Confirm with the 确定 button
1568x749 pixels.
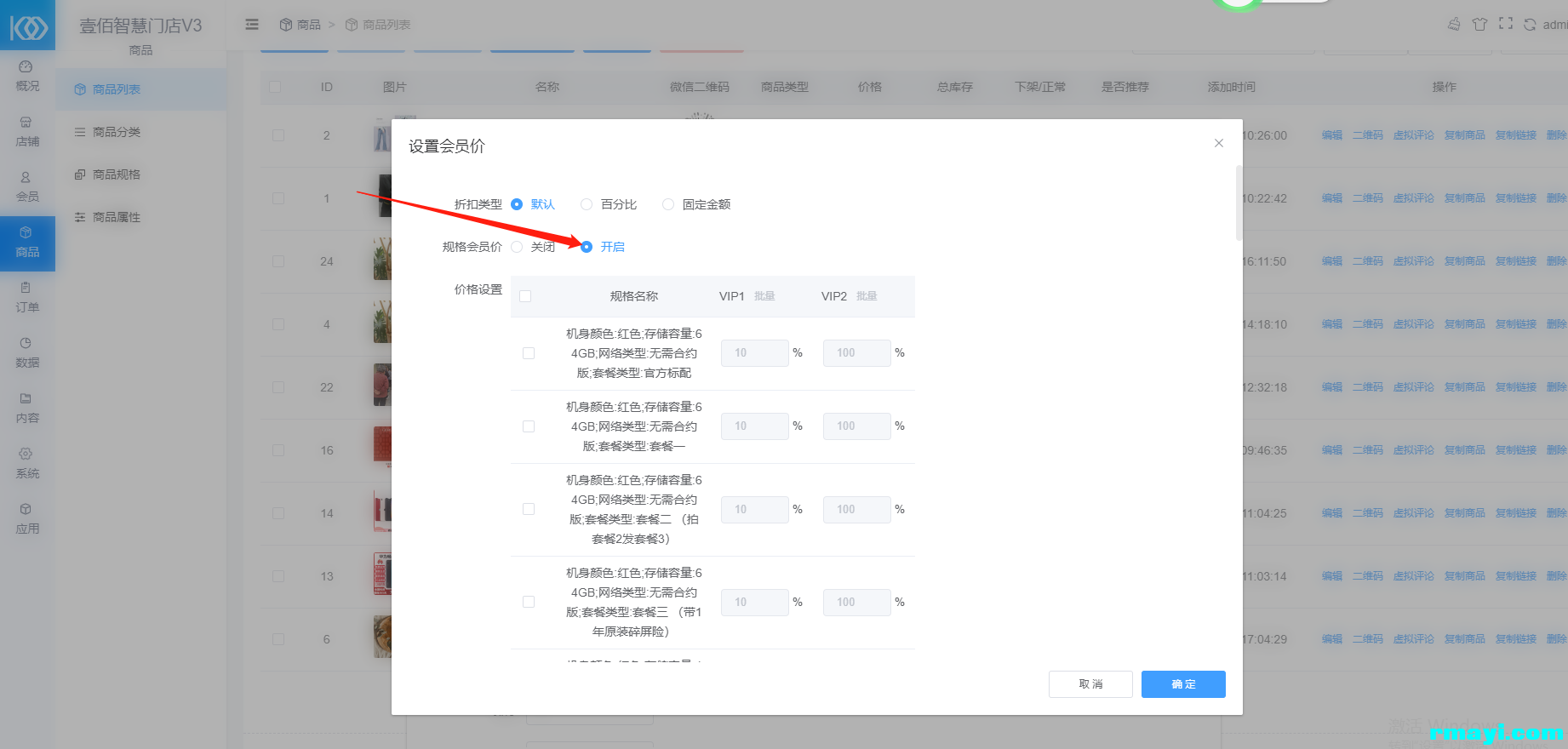pos(1183,684)
